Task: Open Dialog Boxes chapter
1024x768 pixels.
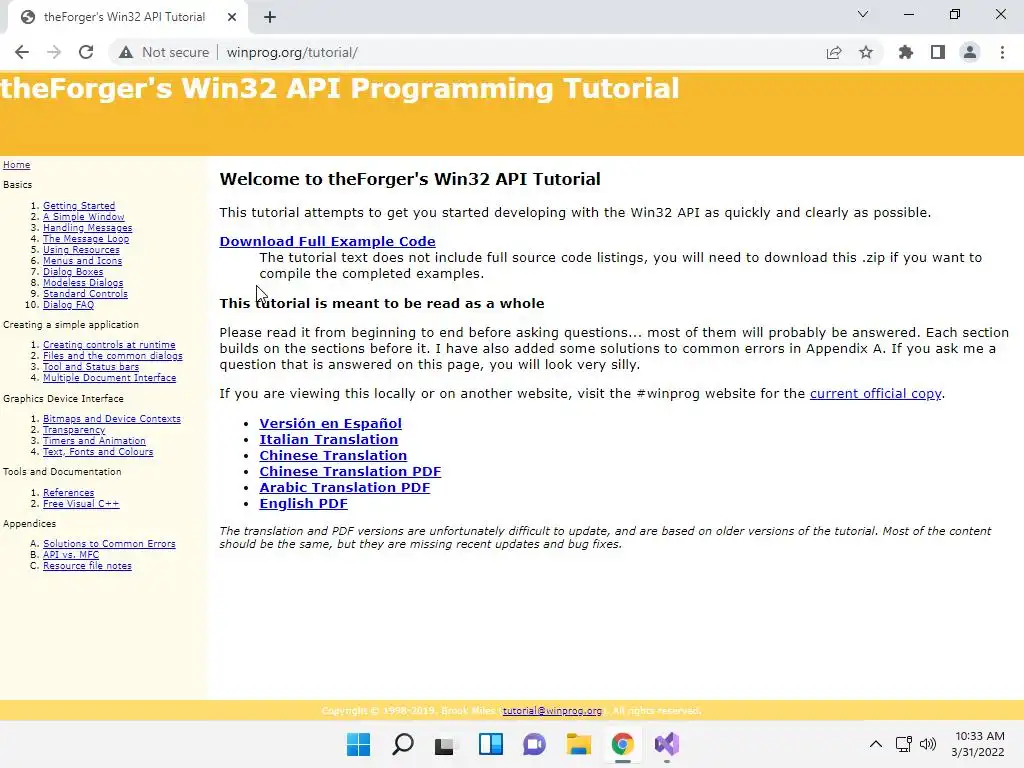Action: coord(73,272)
